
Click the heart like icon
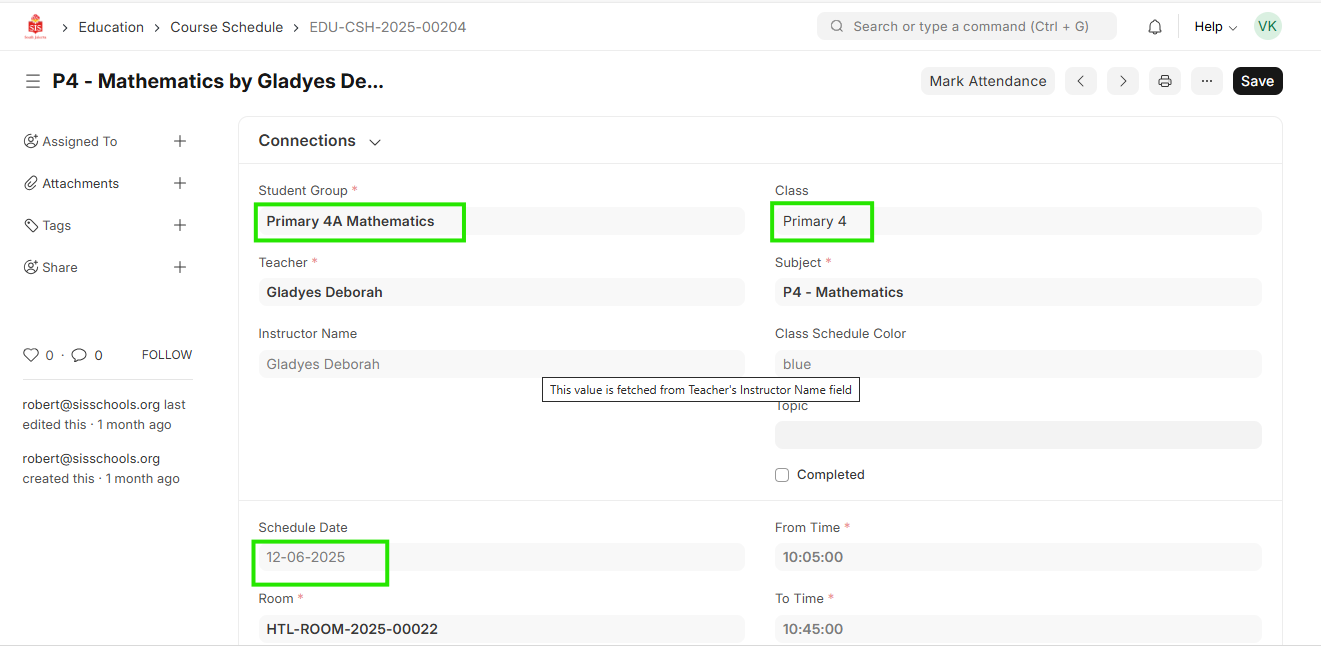tap(31, 355)
